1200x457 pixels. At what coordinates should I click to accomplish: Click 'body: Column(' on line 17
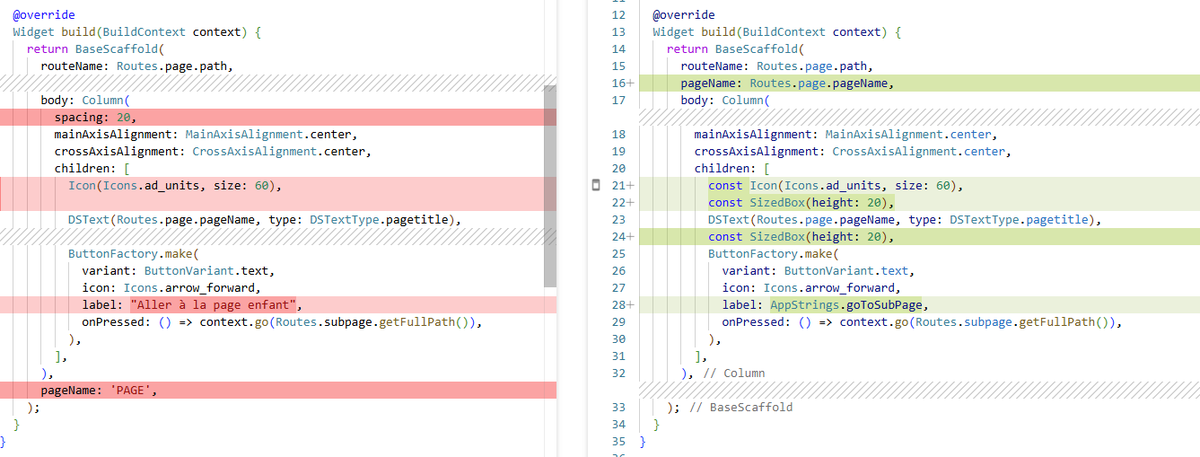point(724,100)
